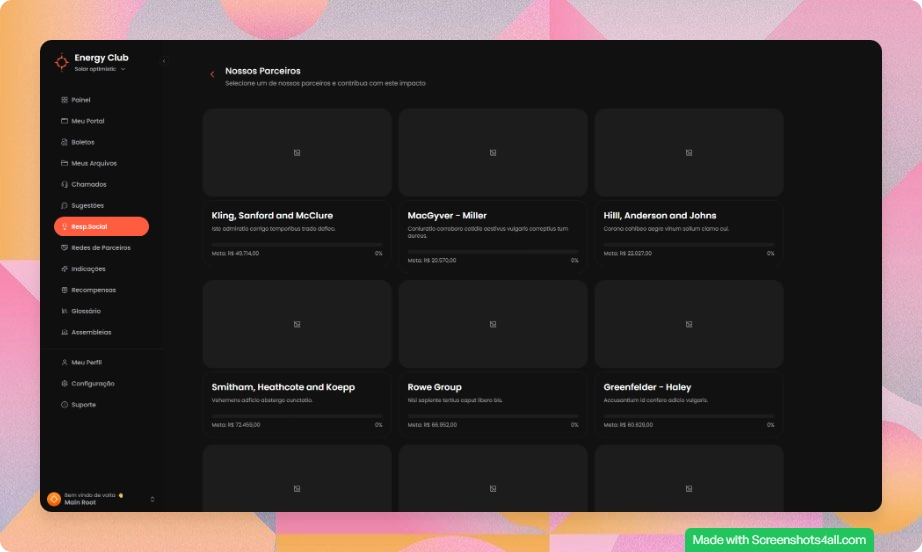Expand the Solar optimistic dropdown
The image size is (922, 552).
[123, 69]
